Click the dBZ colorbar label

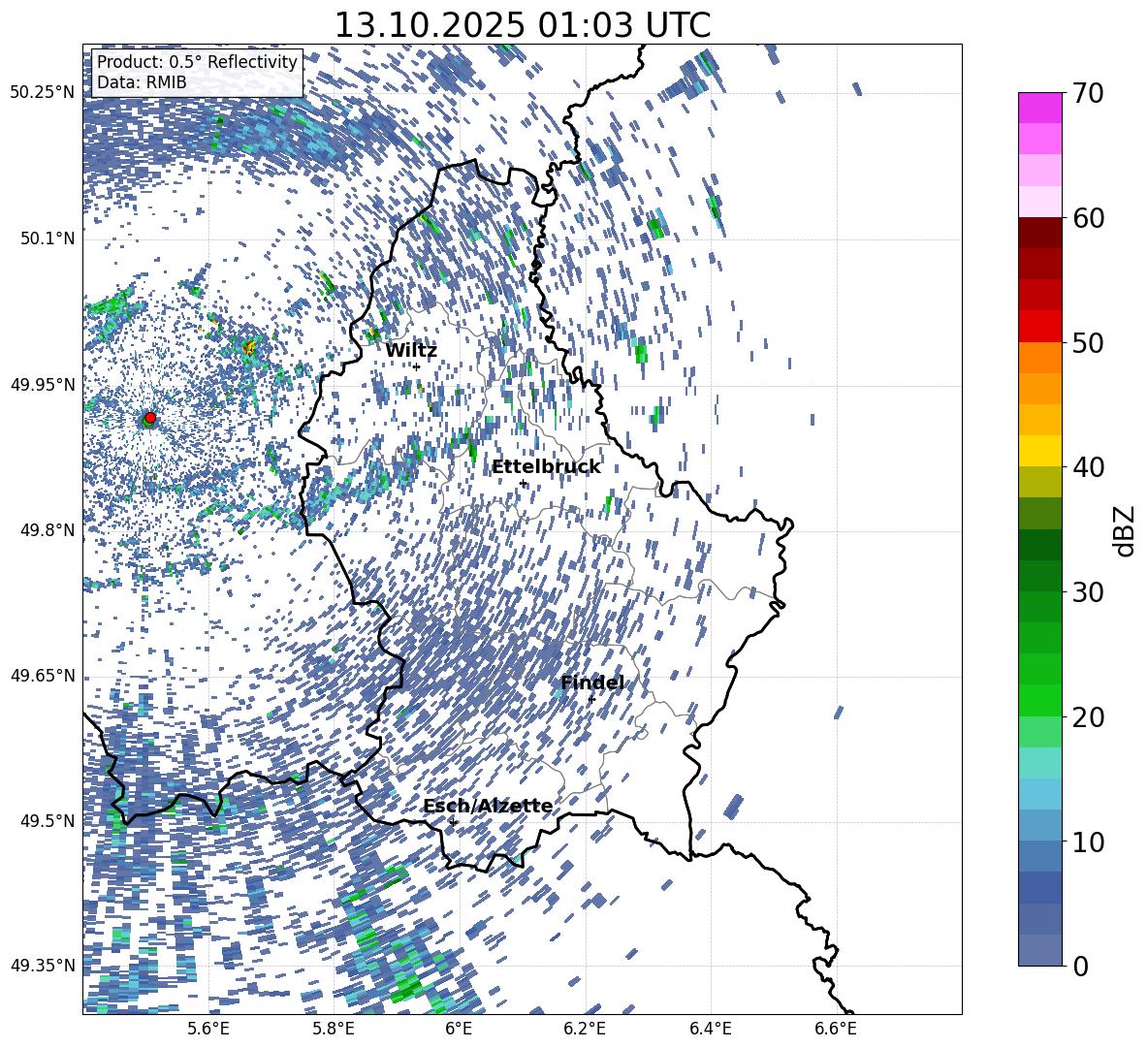[x=1124, y=530]
